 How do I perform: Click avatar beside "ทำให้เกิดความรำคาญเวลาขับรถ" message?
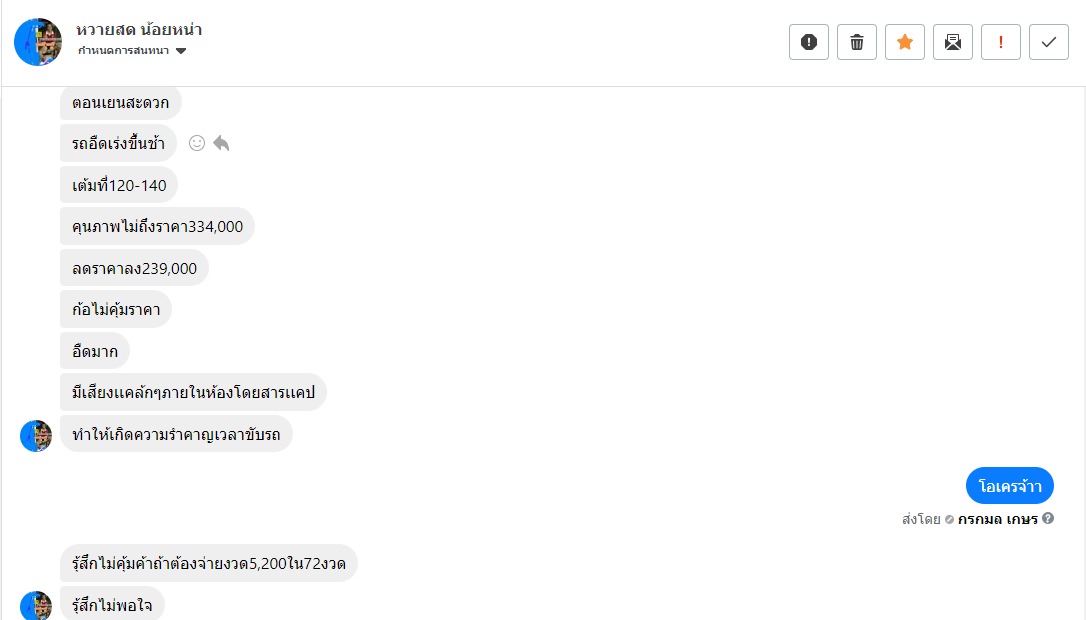(x=36, y=436)
